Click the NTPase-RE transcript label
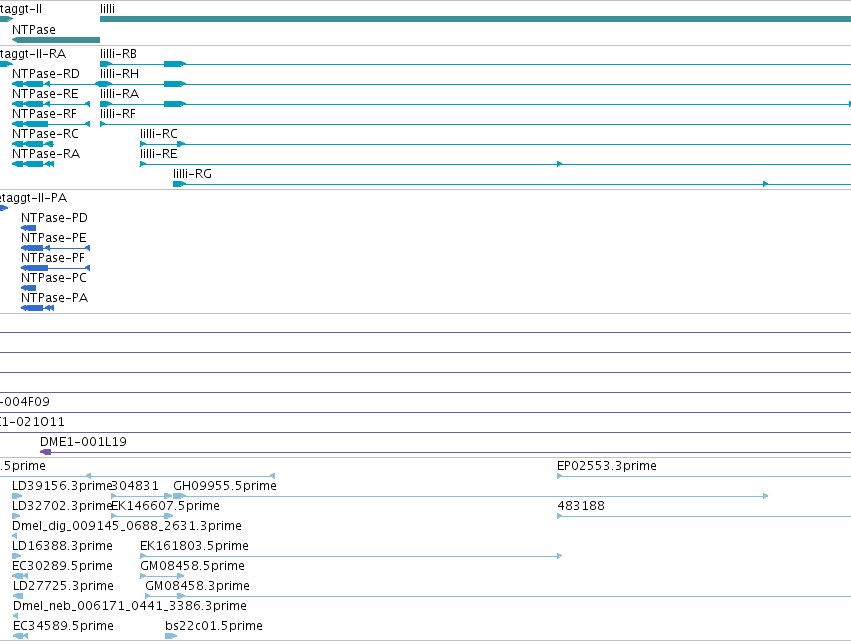The width and height of the screenshot is (851, 641). tap(45, 94)
